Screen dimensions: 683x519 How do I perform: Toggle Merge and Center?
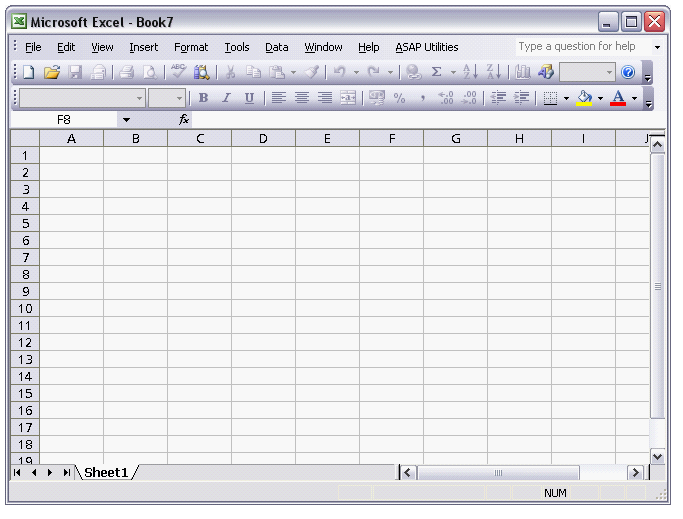[x=348, y=98]
